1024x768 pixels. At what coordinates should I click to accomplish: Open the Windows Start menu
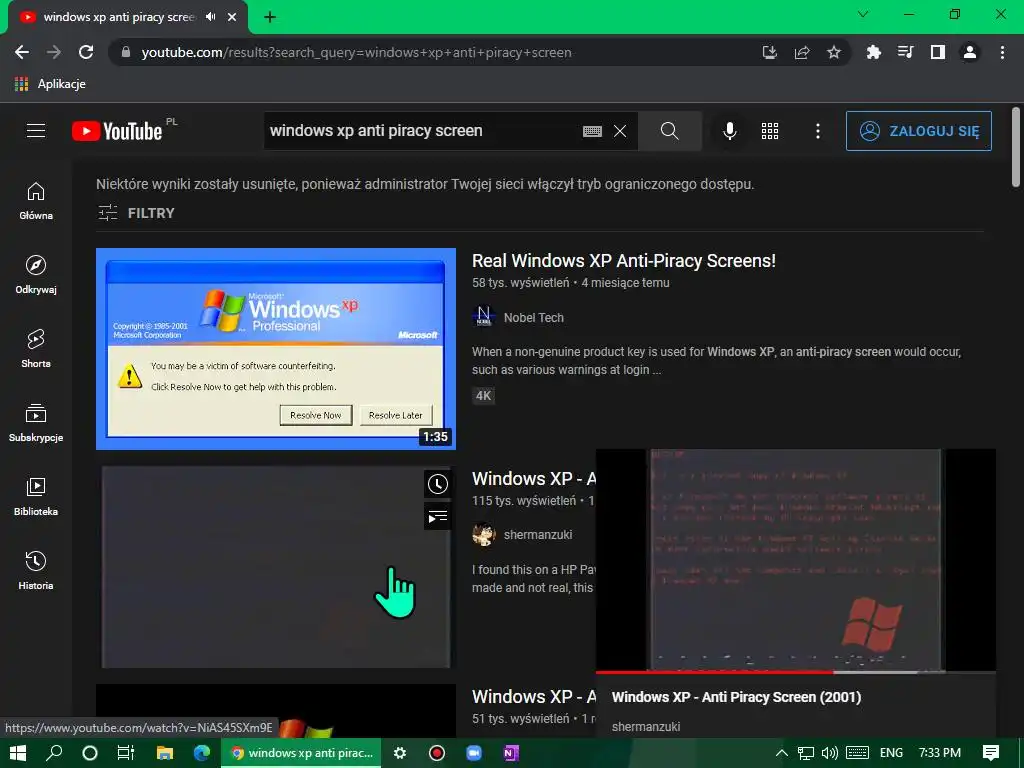[18, 753]
